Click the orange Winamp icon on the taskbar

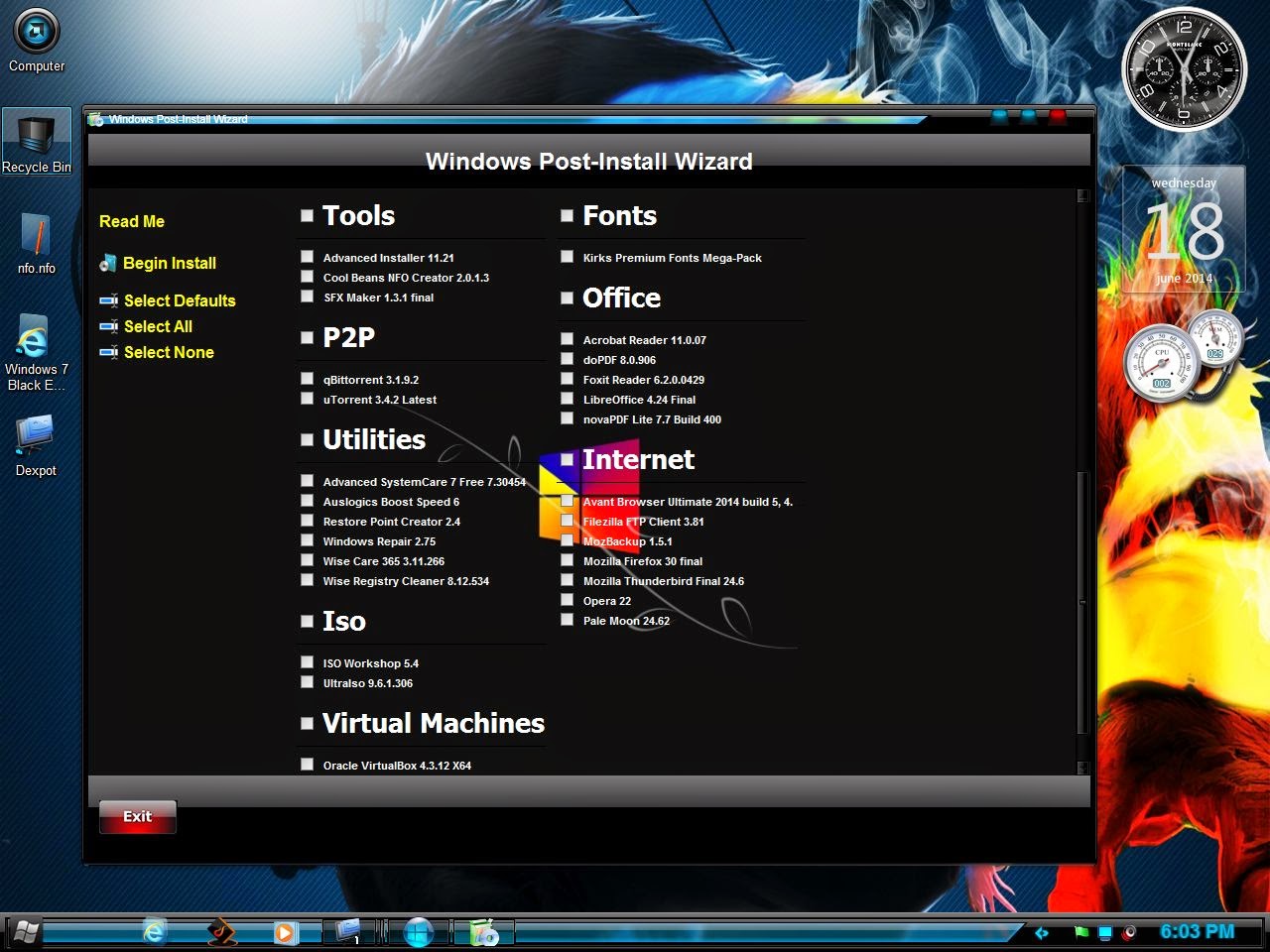pos(220,932)
